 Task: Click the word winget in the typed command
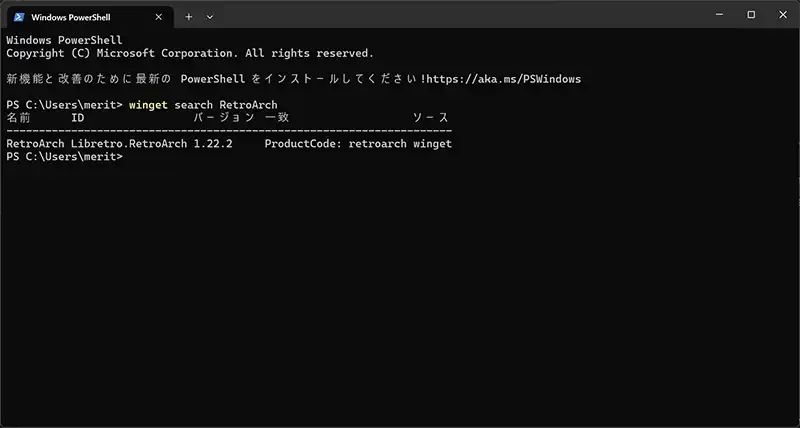[148, 104]
